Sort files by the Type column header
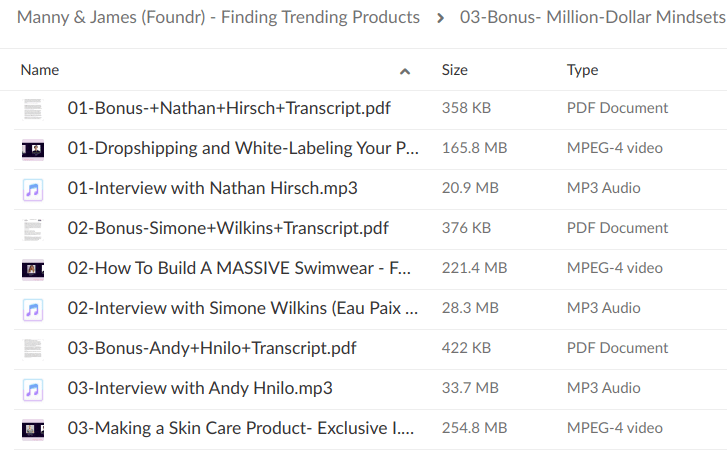 582,70
